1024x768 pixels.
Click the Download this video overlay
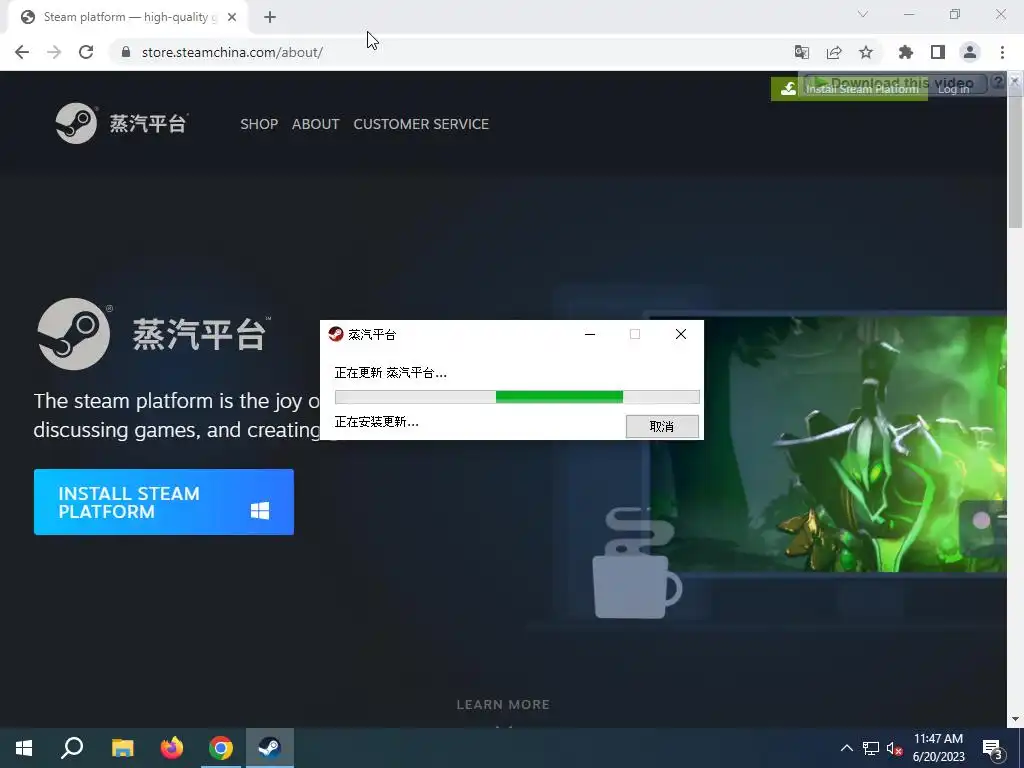tap(895, 83)
